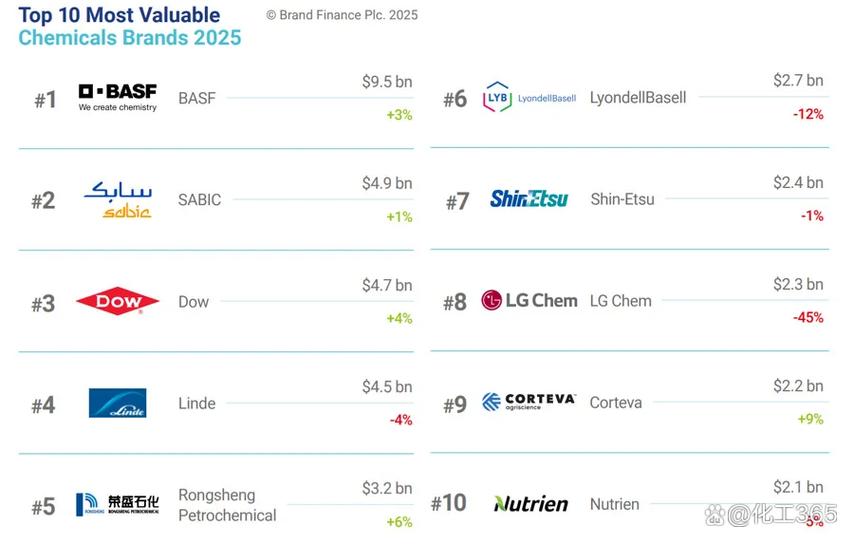This screenshot has width=854, height=544.
Task: Select the #10 rank number
Action: (449, 503)
